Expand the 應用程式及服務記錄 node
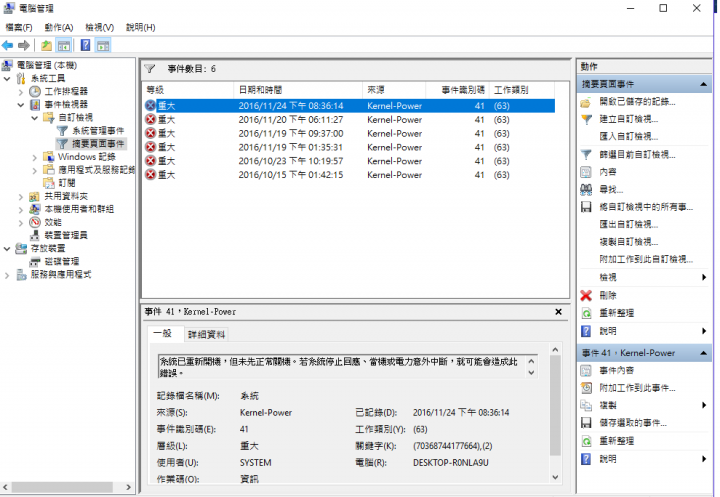720x497 pixels. coord(34,170)
